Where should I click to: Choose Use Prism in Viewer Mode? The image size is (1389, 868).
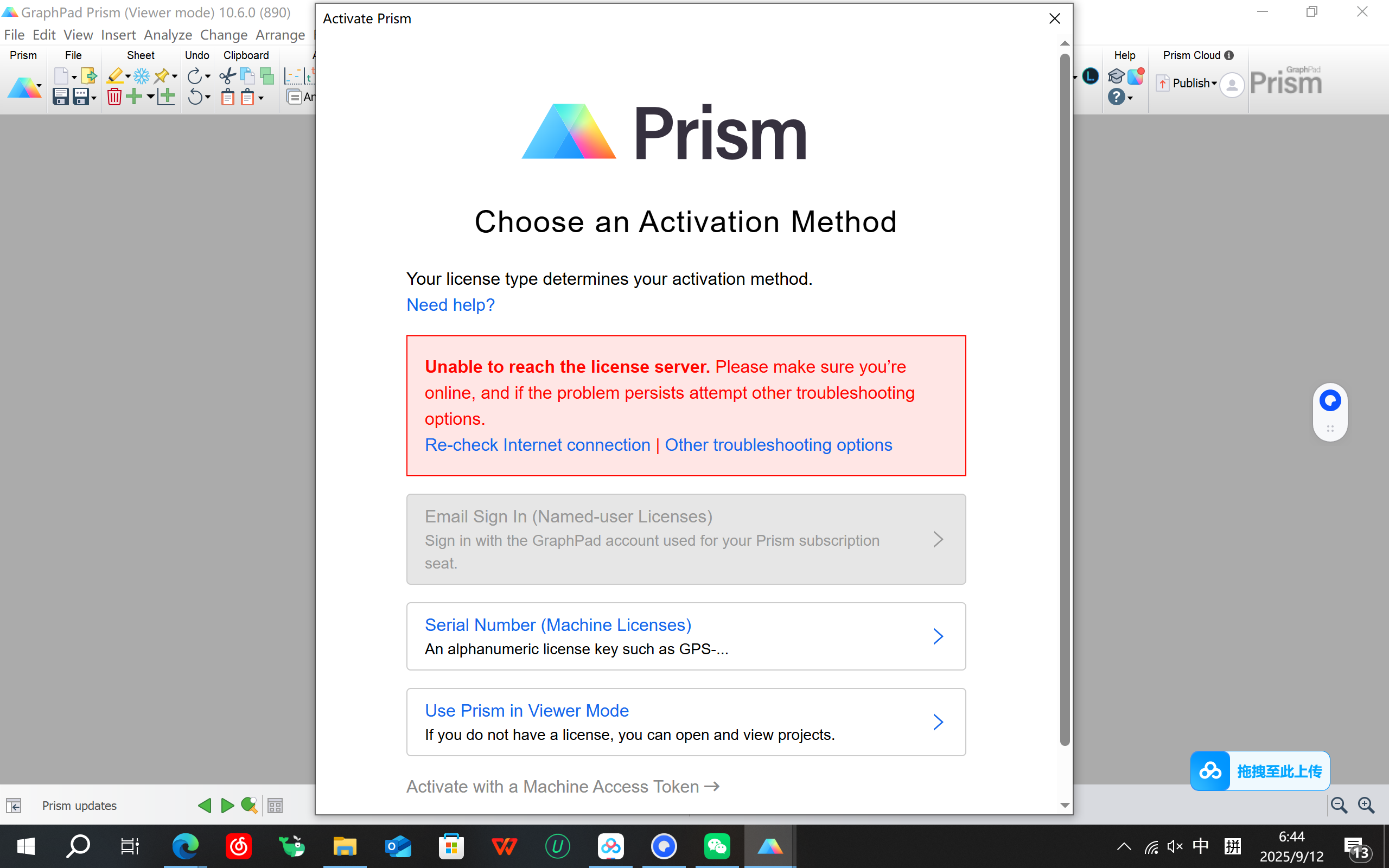pos(686,722)
